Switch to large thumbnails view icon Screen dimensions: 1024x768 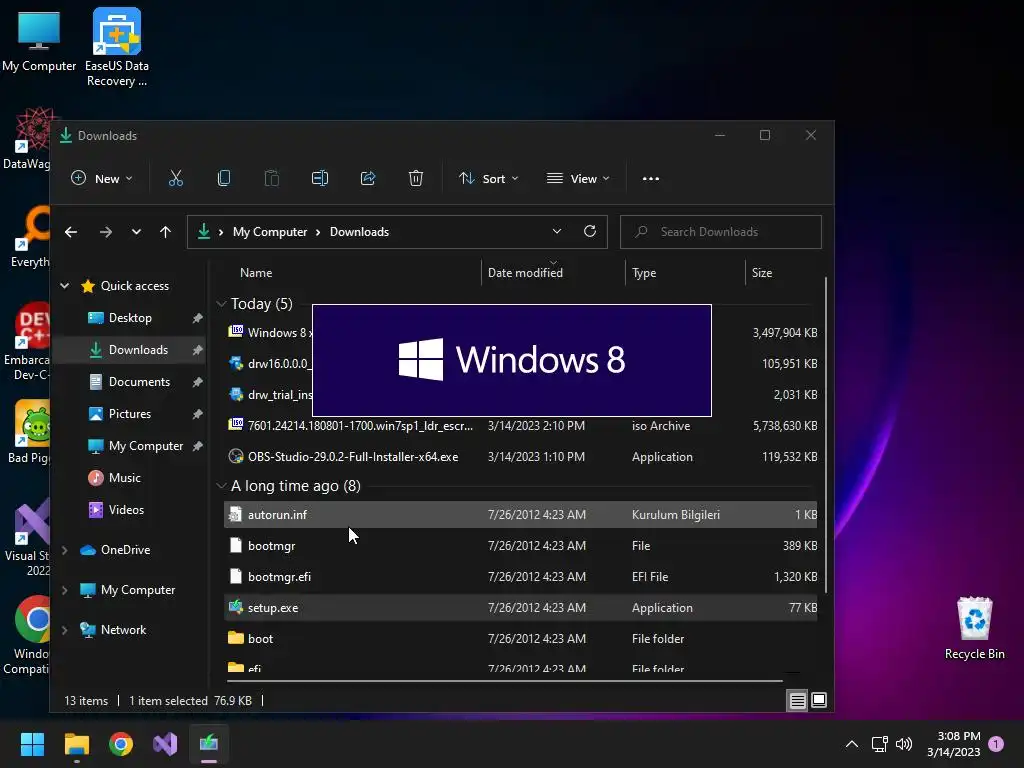coord(819,701)
